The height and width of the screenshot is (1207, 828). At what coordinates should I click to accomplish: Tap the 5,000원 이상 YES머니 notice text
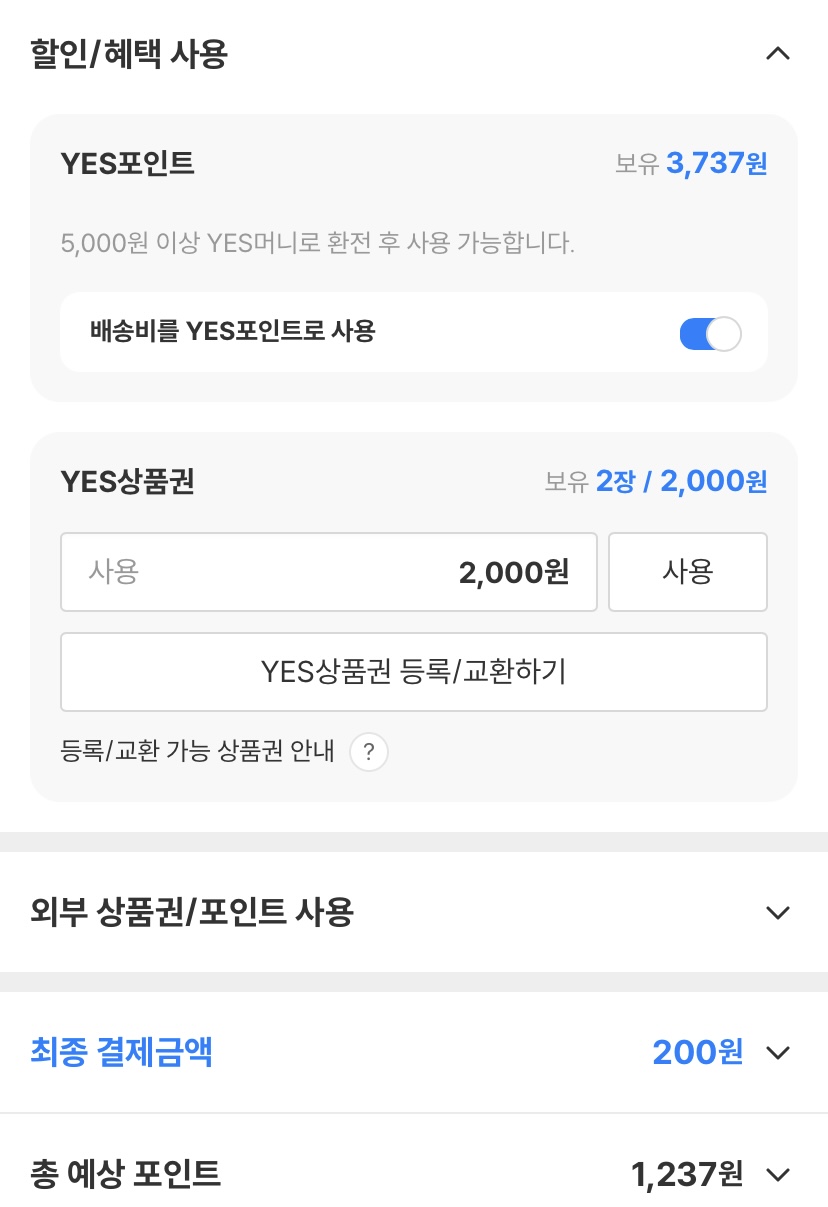pos(318,243)
